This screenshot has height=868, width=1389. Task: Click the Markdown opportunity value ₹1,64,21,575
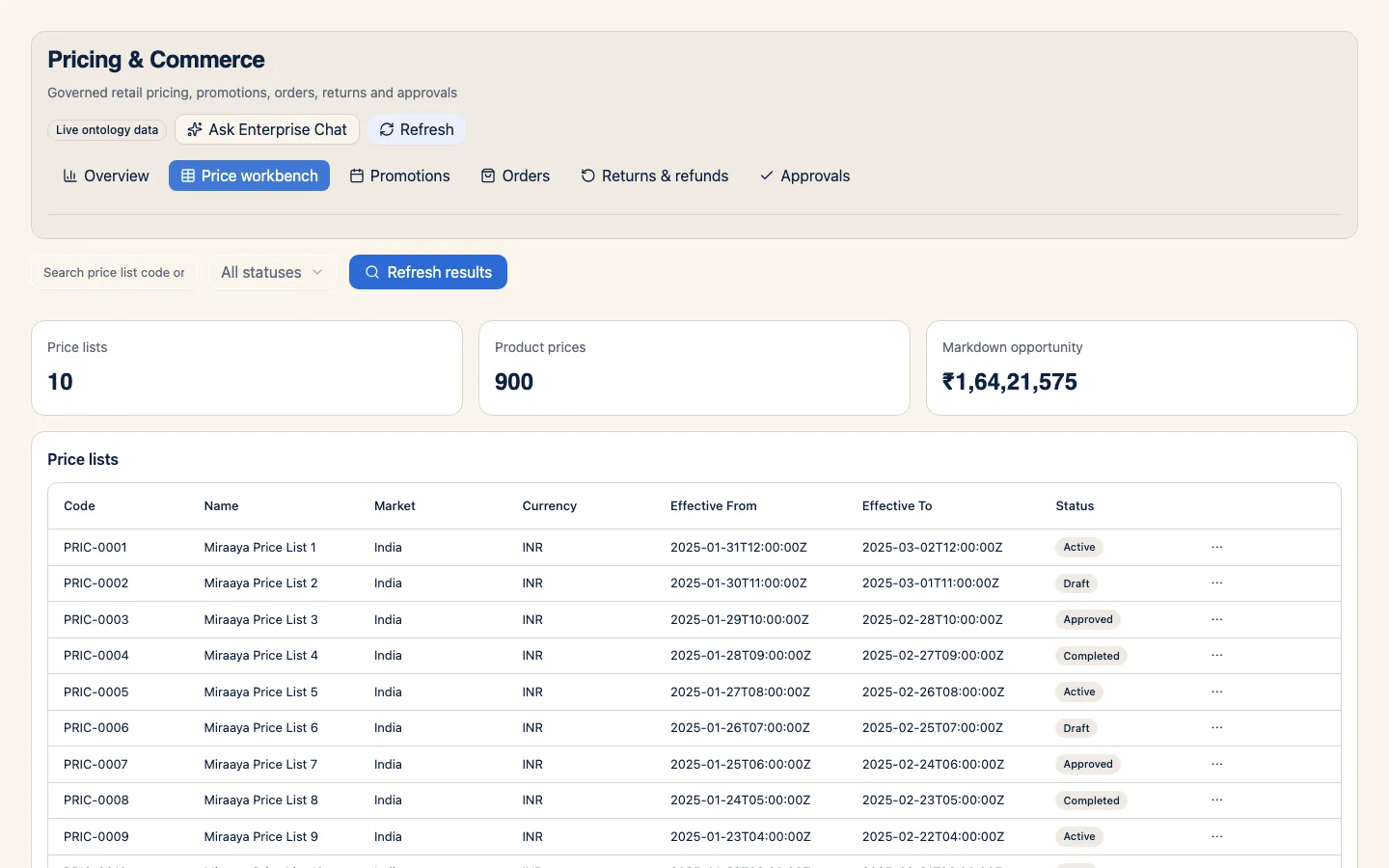point(1010,382)
